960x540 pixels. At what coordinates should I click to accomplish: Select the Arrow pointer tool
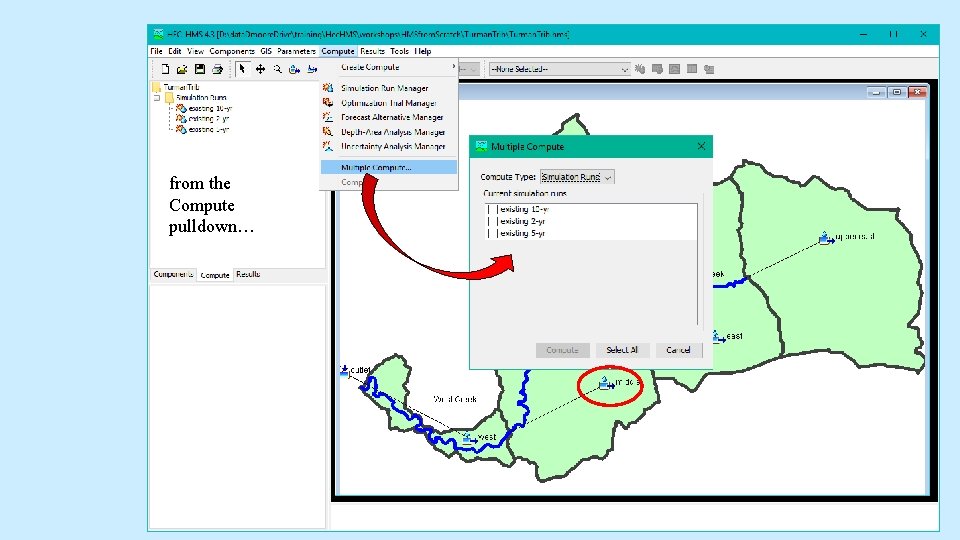242,69
